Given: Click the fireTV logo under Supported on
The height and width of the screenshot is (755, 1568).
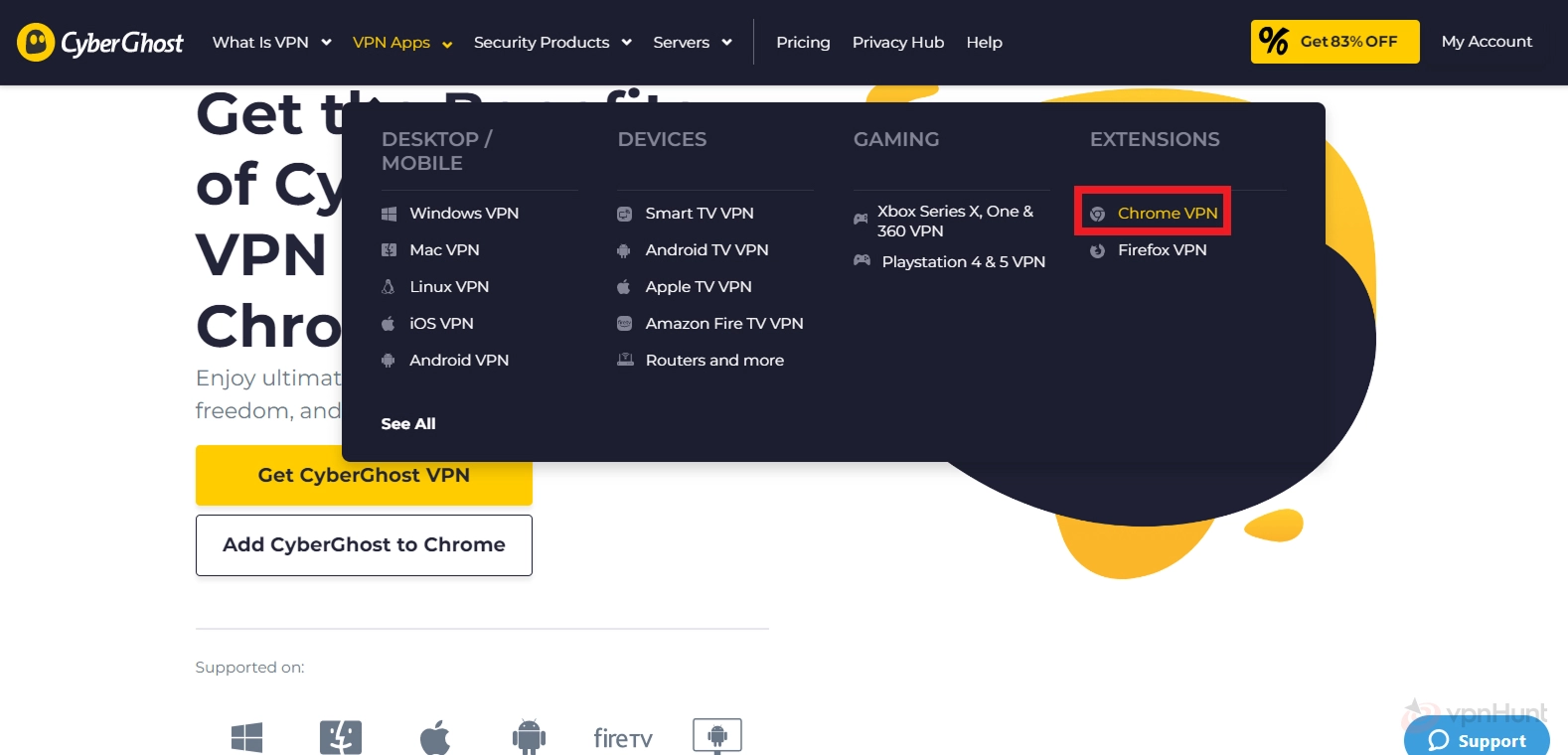Looking at the screenshot, I should 623,738.
